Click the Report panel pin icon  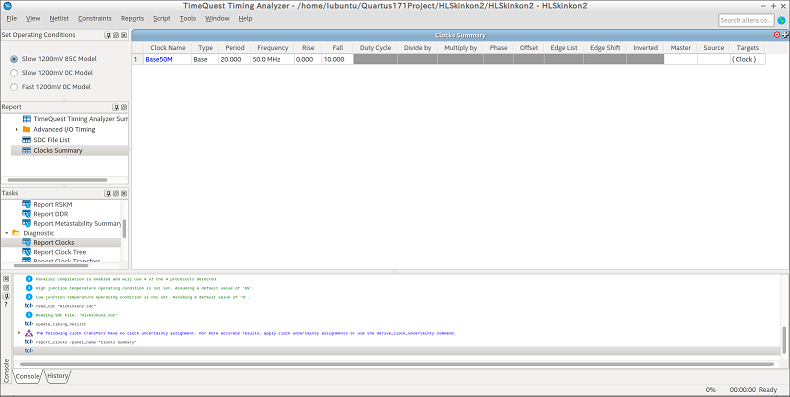point(116,107)
